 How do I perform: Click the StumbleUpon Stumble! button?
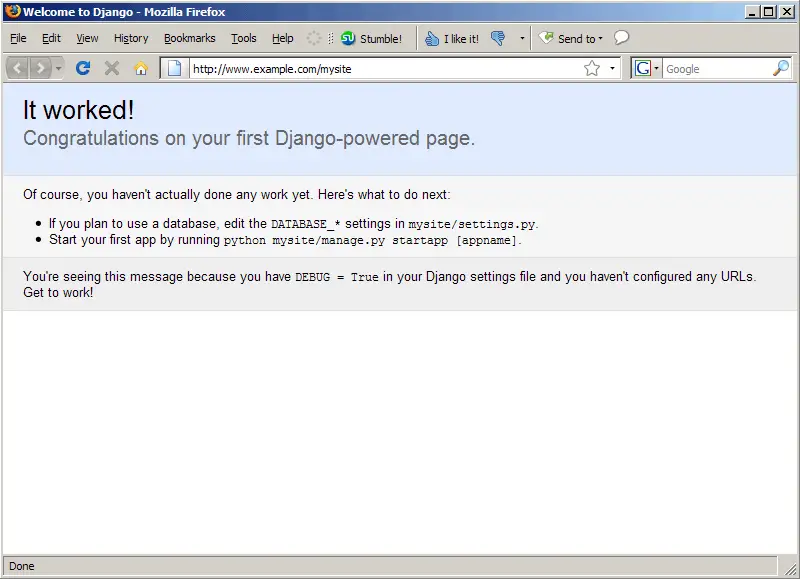[x=371, y=38]
